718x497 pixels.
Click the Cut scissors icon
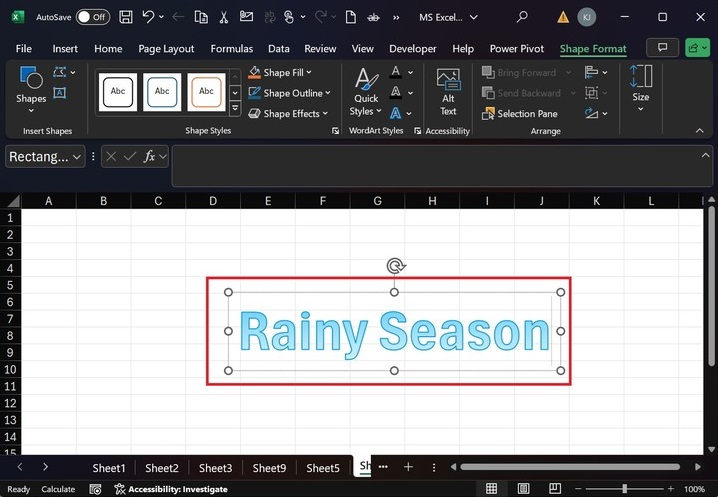pyautogui.click(x=223, y=17)
